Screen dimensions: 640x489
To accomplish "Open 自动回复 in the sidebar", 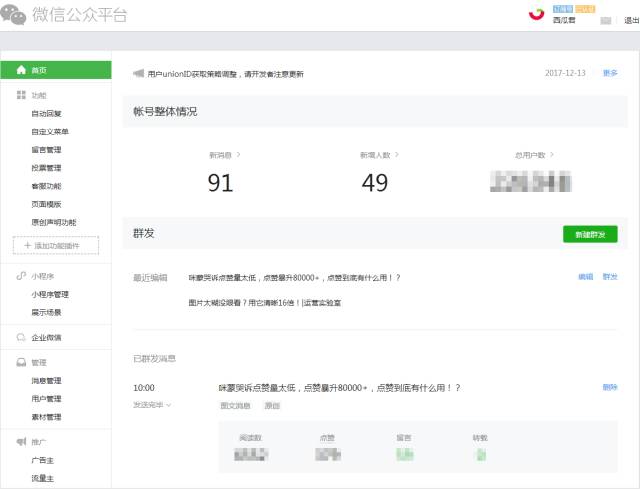I will click(x=46, y=113).
